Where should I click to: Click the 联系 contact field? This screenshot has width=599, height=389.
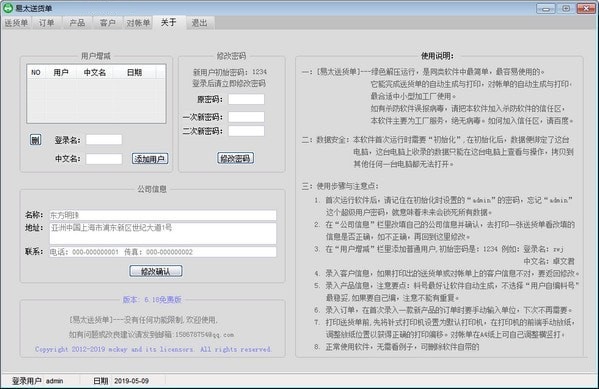point(163,252)
